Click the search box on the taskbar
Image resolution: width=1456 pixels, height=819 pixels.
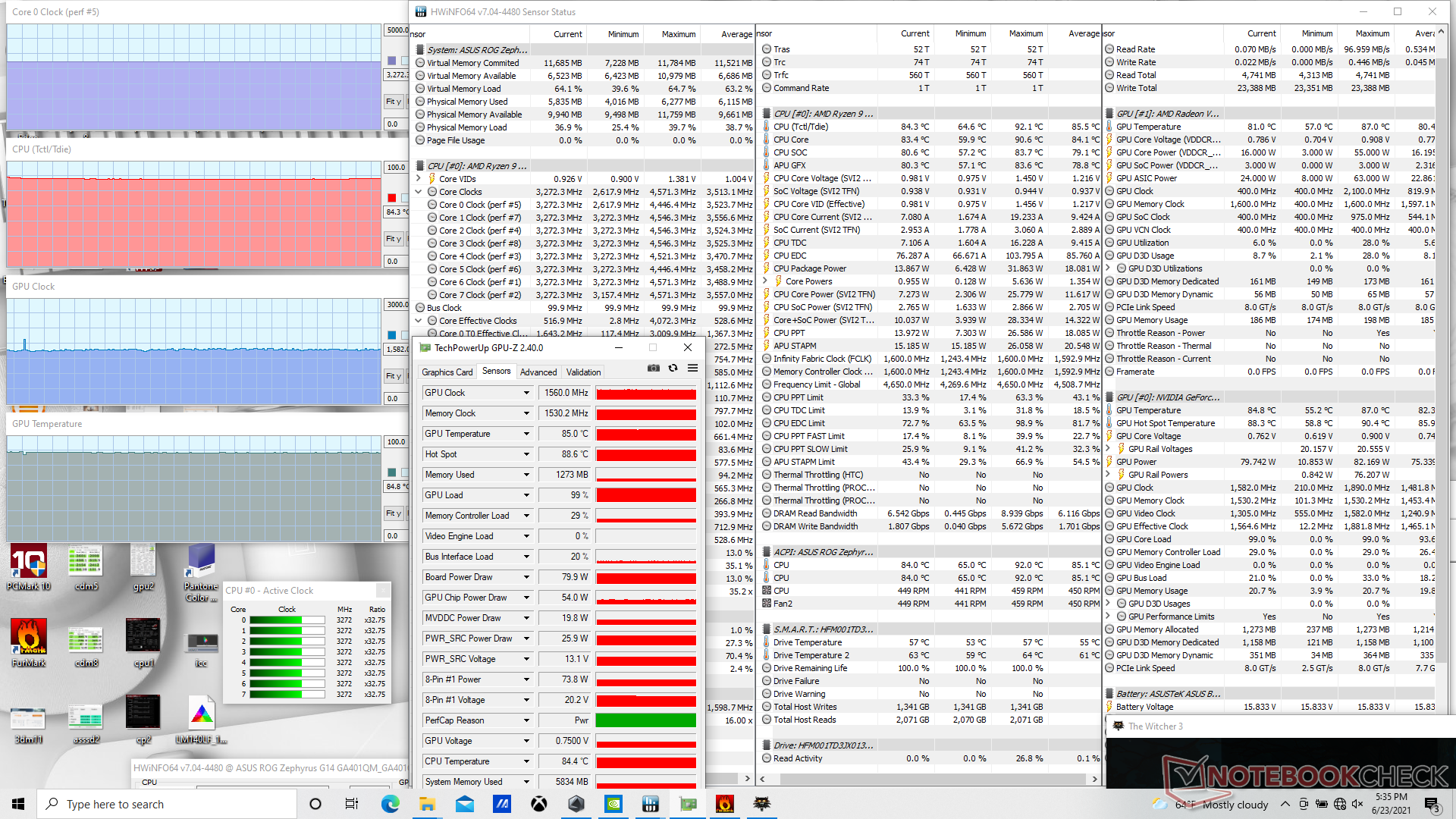tap(167, 804)
